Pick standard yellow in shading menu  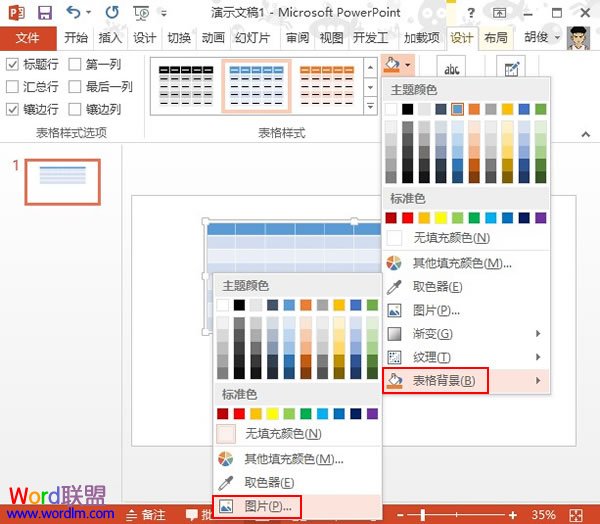pos(441,218)
